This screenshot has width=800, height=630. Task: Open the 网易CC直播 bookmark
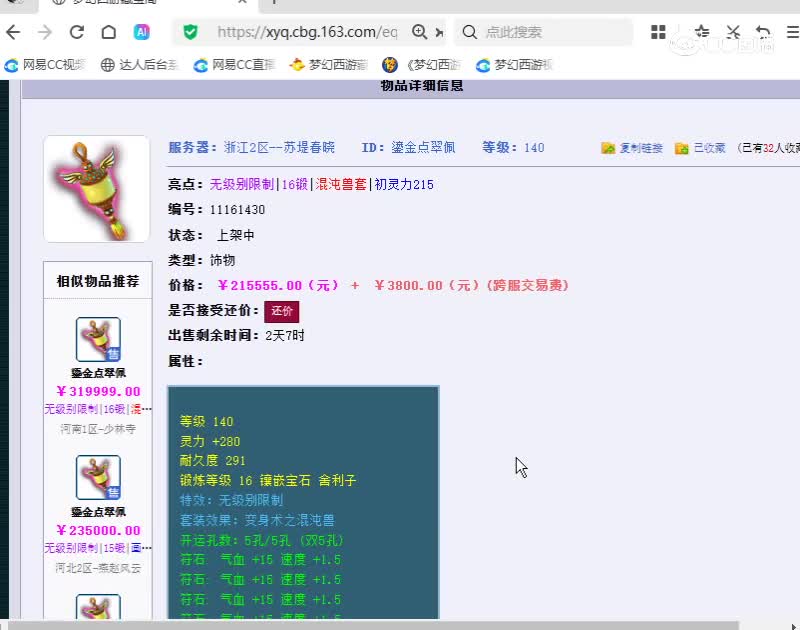tap(234, 65)
